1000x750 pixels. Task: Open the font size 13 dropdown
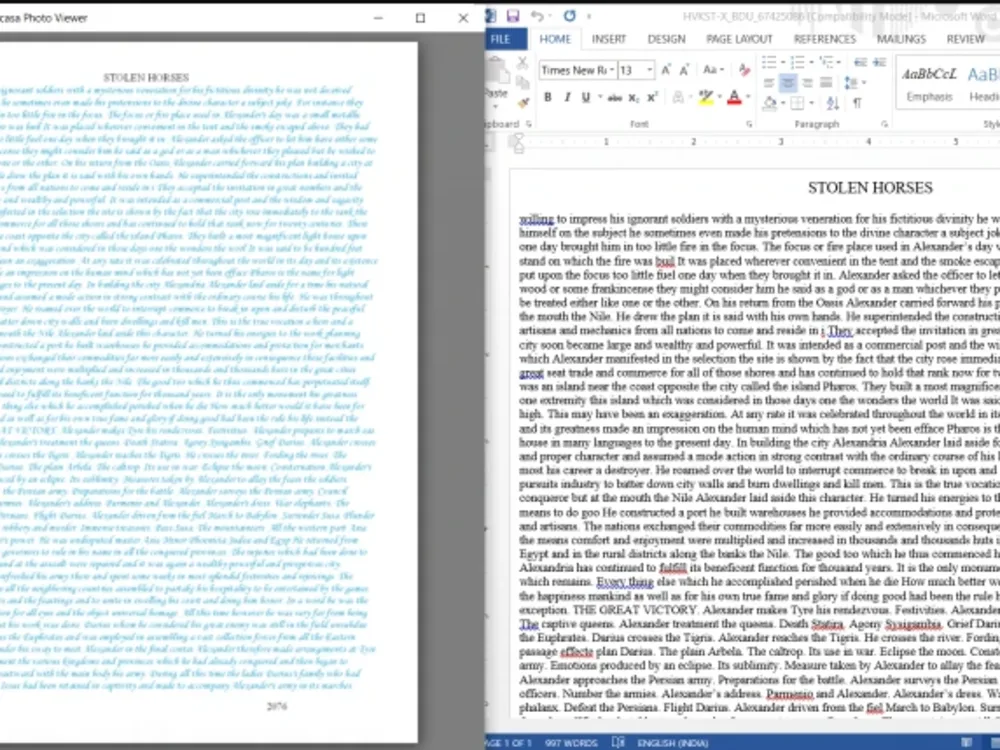[x=650, y=70]
